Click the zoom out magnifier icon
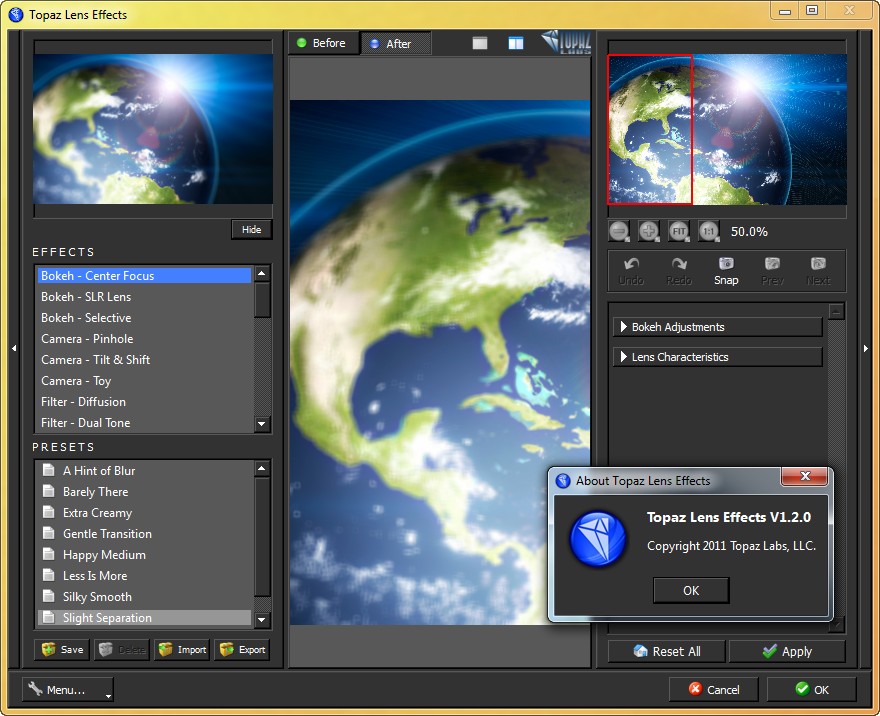The width and height of the screenshot is (880, 716). point(620,231)
